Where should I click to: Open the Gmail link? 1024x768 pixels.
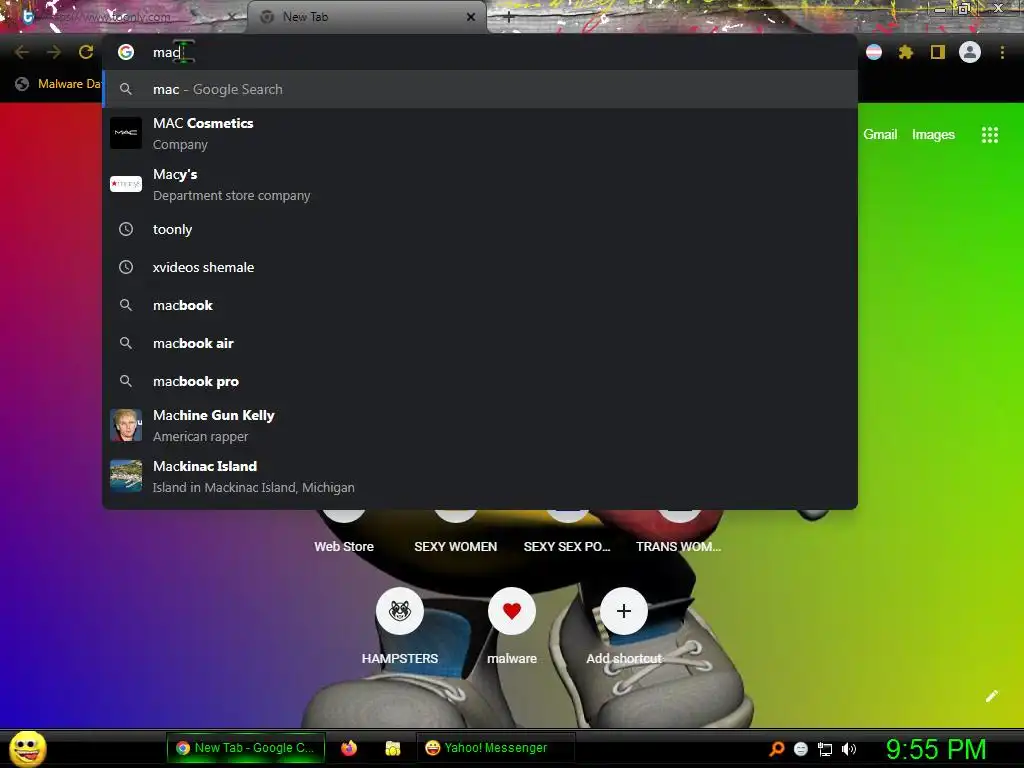(880, 135)
